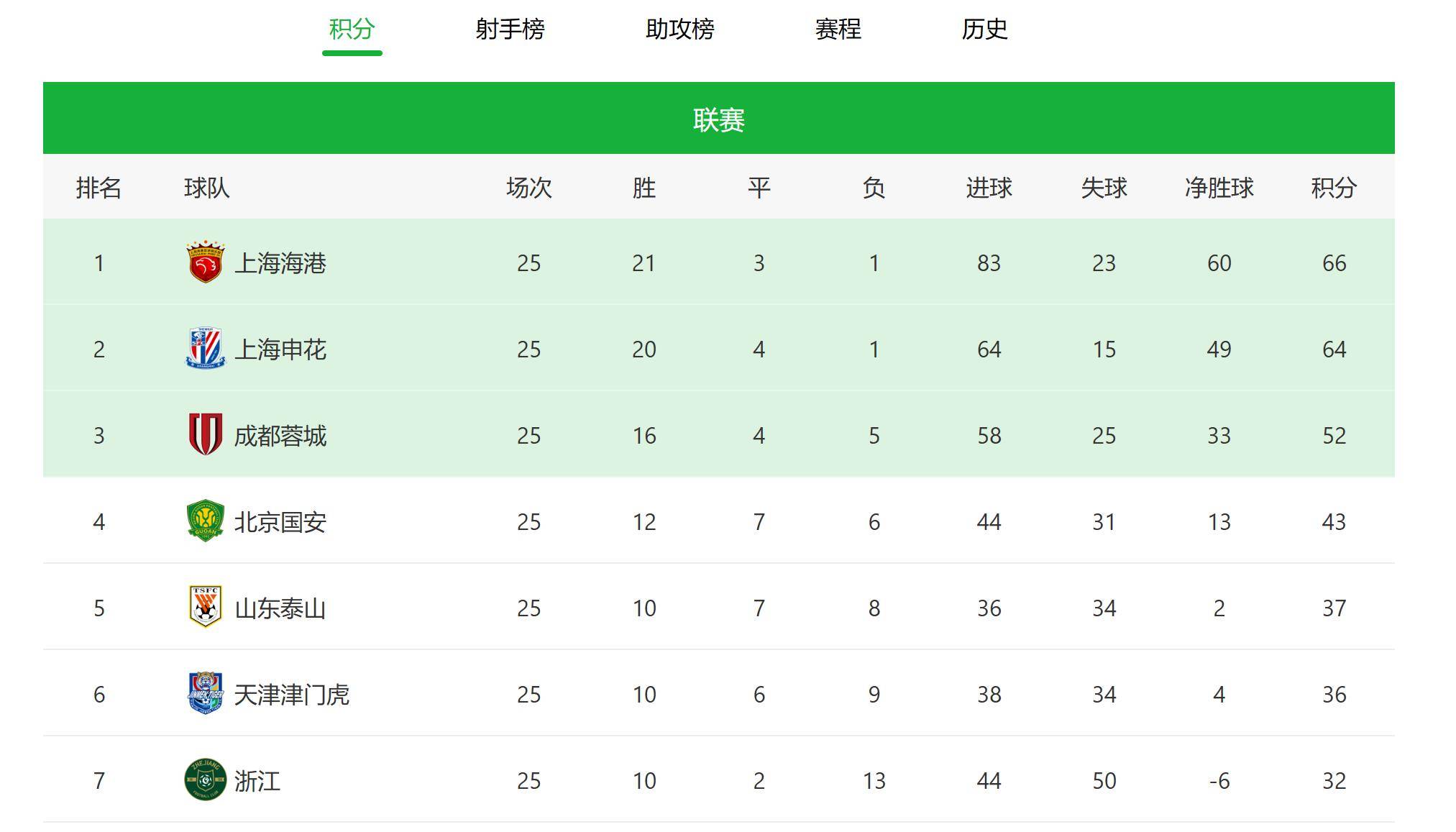The width and height of the screenshot is (1456, 832).
Task: Select the 赛程 tab
Action: (x=838, y=29)
